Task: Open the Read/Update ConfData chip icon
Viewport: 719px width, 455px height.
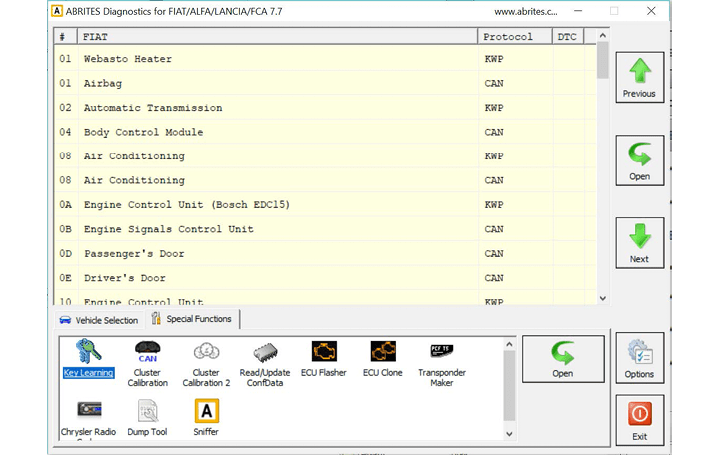Action: (x=265, y=353)
